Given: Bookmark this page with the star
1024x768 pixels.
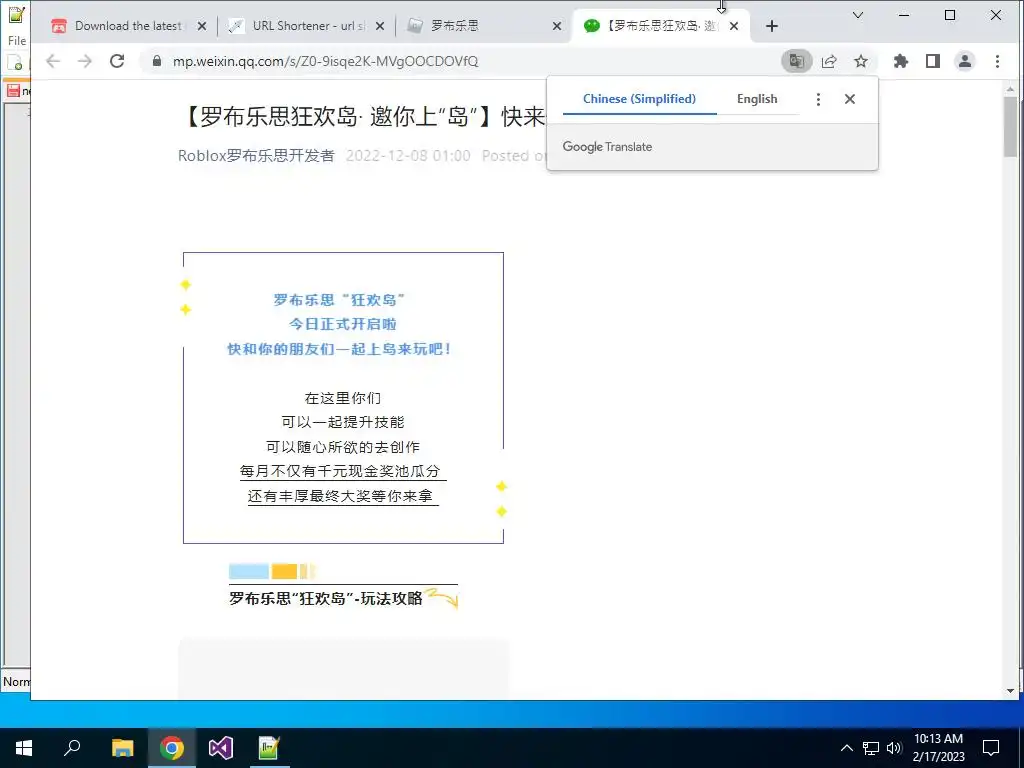Looking at the screenshot, I should pos(861,61).
